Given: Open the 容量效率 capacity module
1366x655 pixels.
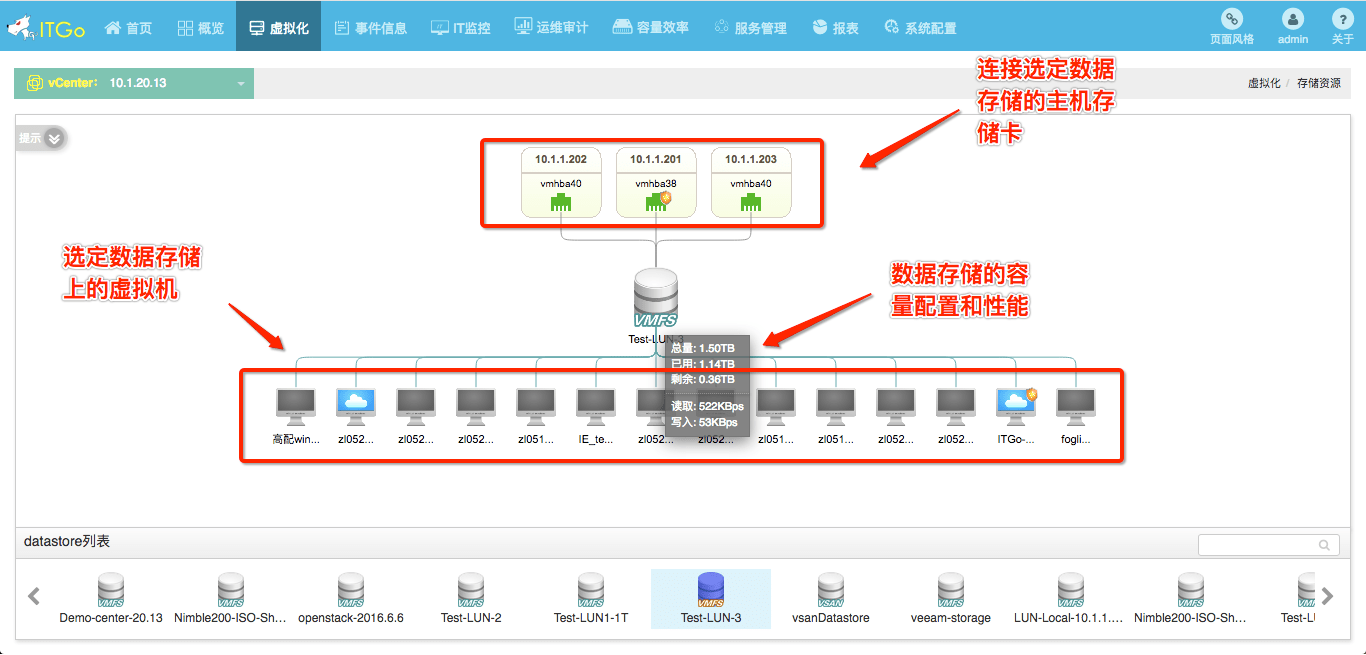Looking at the screenshot, I should tap(650, 27).
